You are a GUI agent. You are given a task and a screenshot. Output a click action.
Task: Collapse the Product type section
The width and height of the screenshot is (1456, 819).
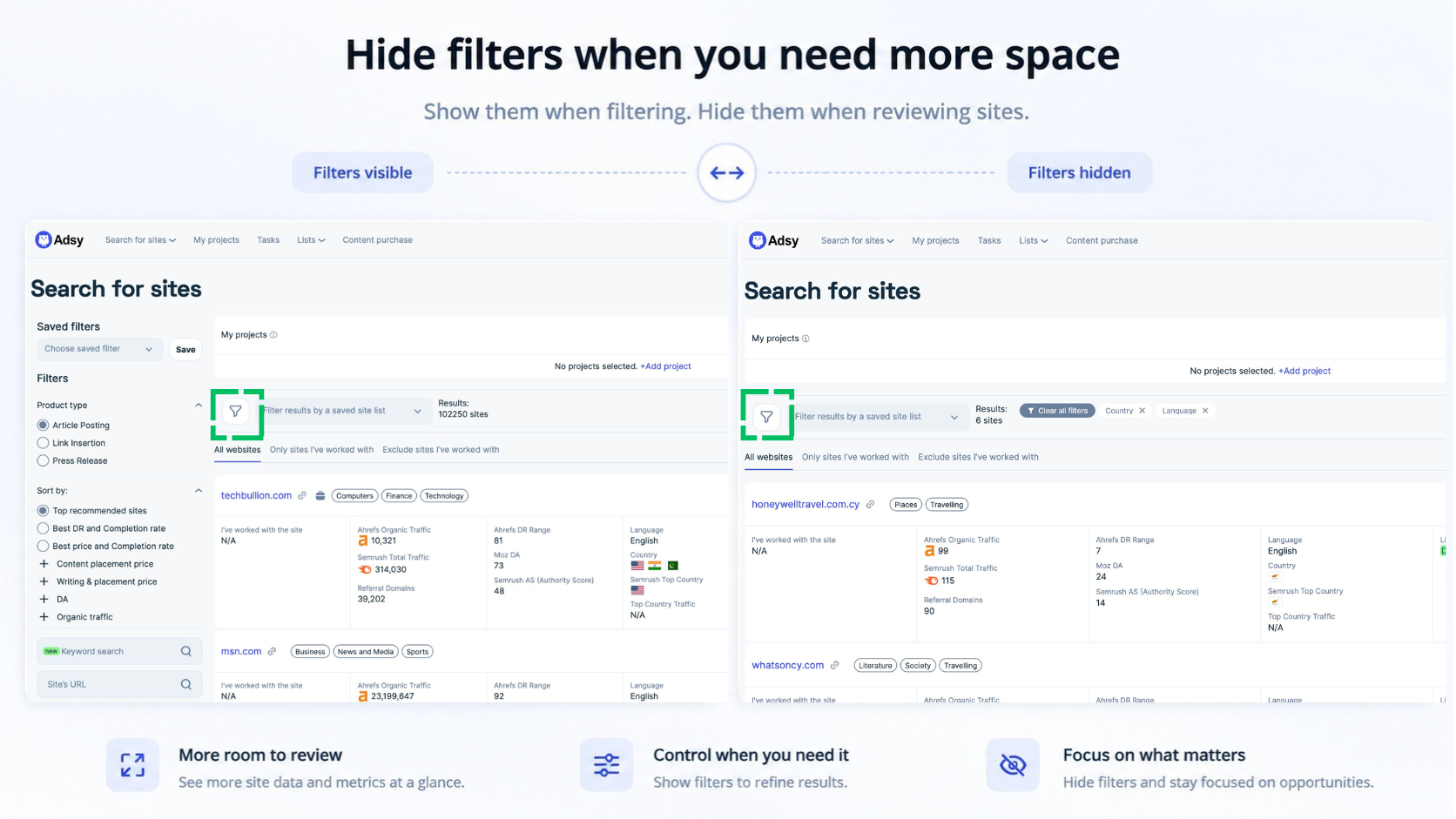199,406
